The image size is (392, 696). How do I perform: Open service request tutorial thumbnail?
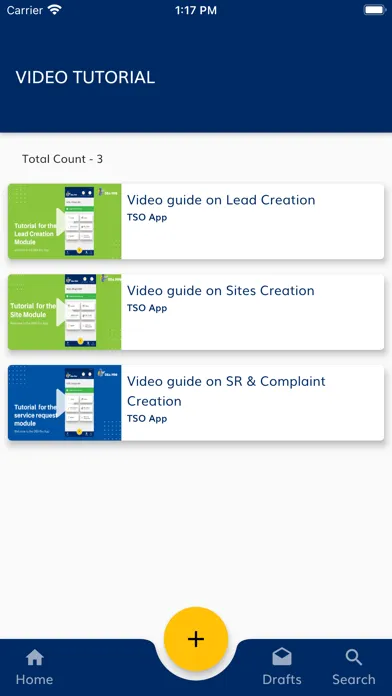(65, 403)
